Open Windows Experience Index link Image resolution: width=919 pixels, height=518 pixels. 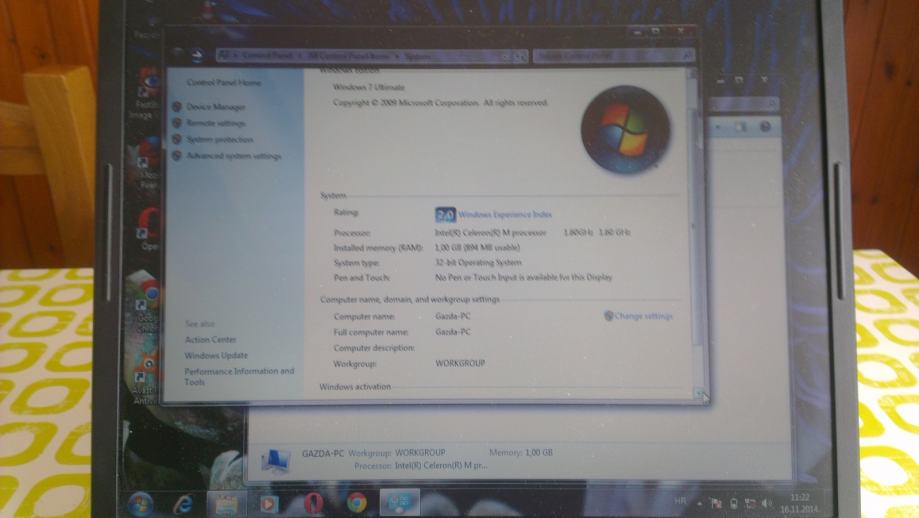click(x=505, y=214)
